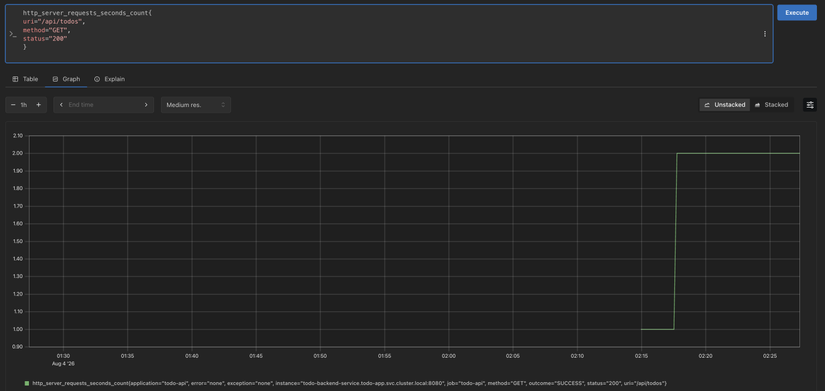825x391 pixels.
Task: Run the query with Execute button
Action: 797,13
